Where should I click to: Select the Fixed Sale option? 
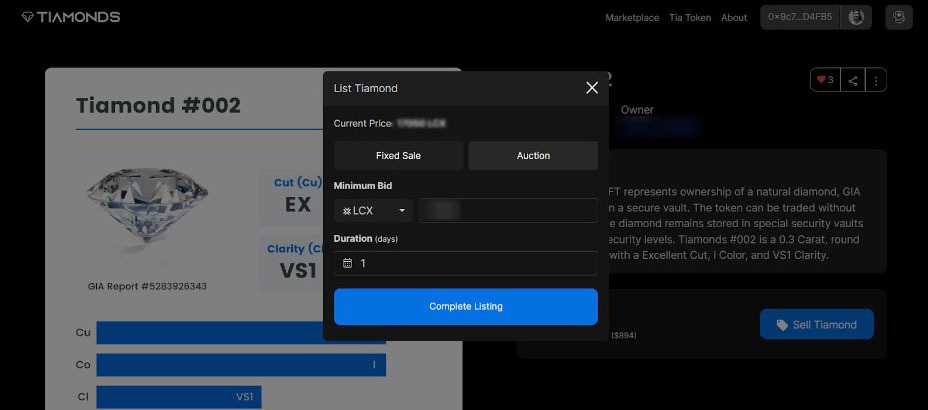coord(398,156)
